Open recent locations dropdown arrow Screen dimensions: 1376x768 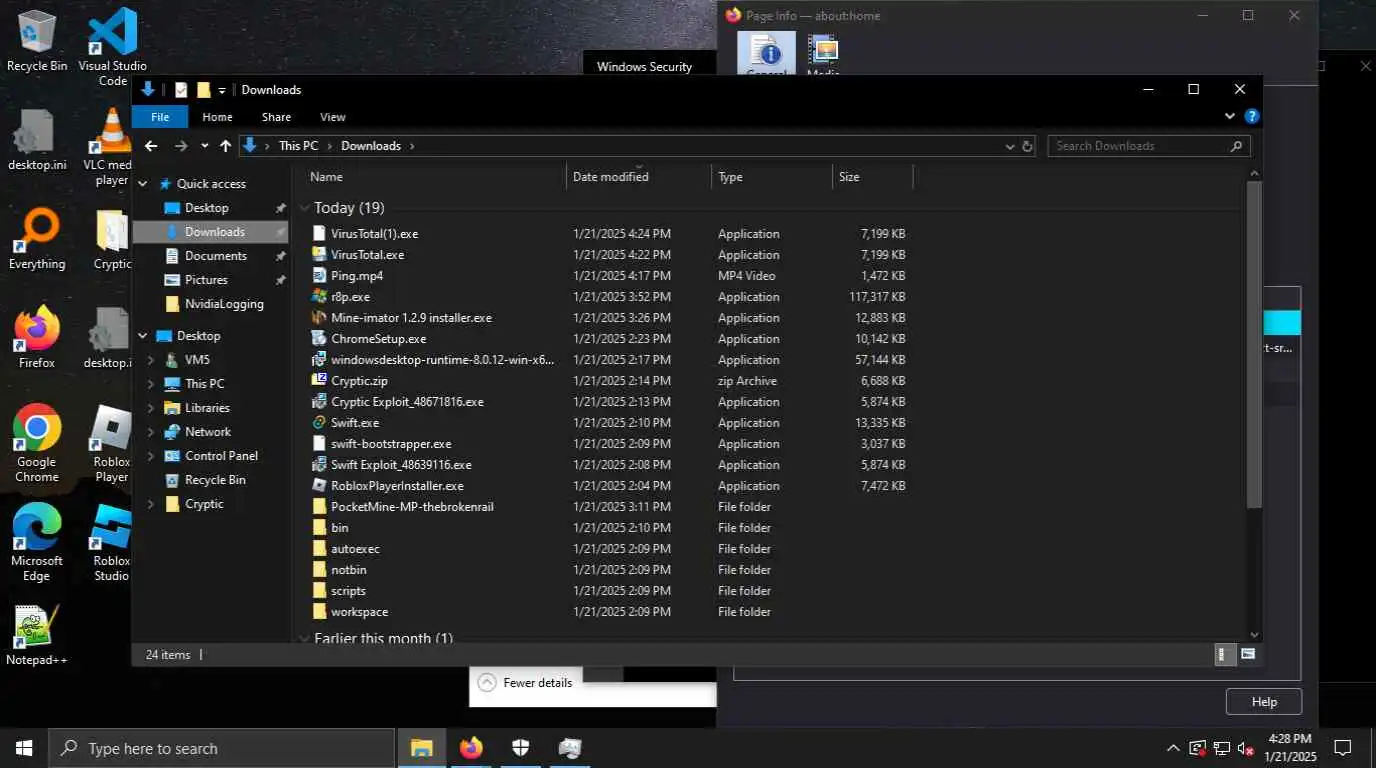coord(204,146)
